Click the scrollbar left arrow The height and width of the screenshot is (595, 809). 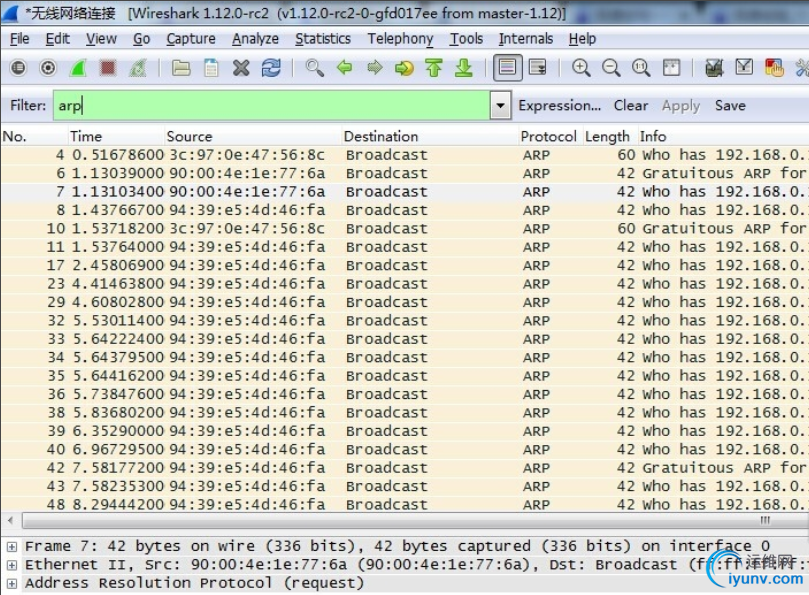pos(11,521)
